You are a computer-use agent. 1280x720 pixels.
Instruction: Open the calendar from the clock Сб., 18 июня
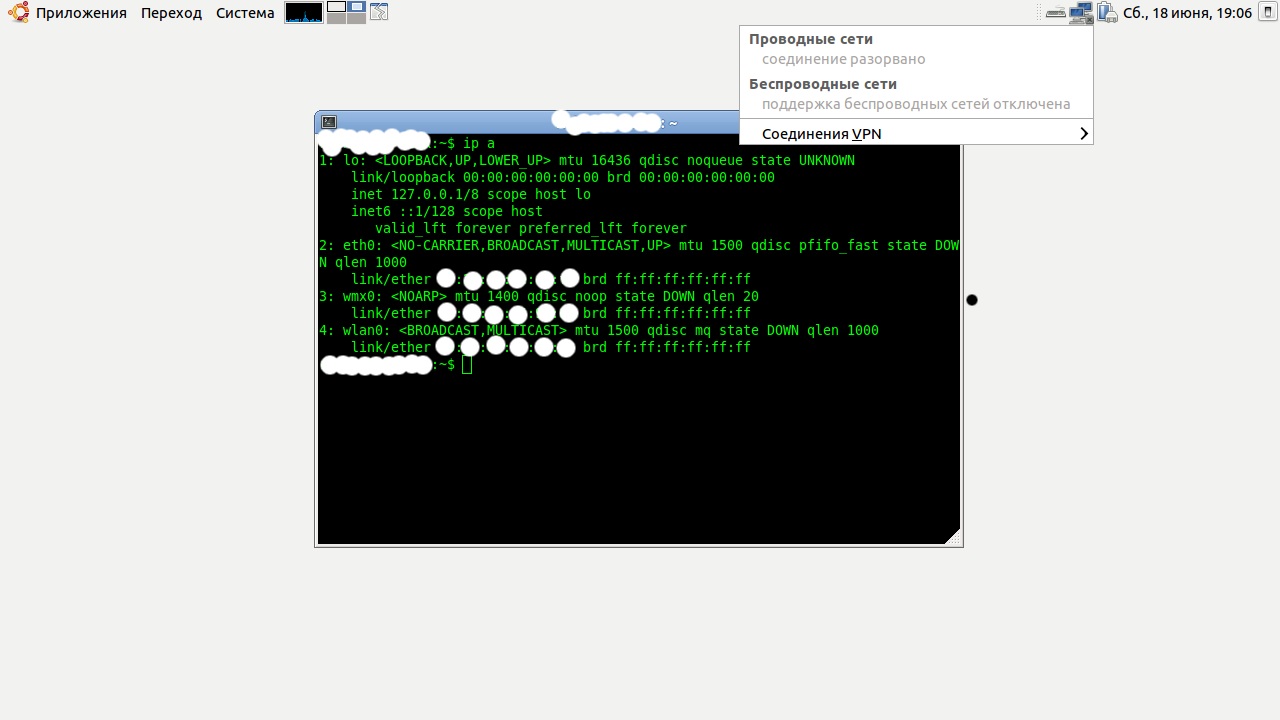(x=1187, y=13)
